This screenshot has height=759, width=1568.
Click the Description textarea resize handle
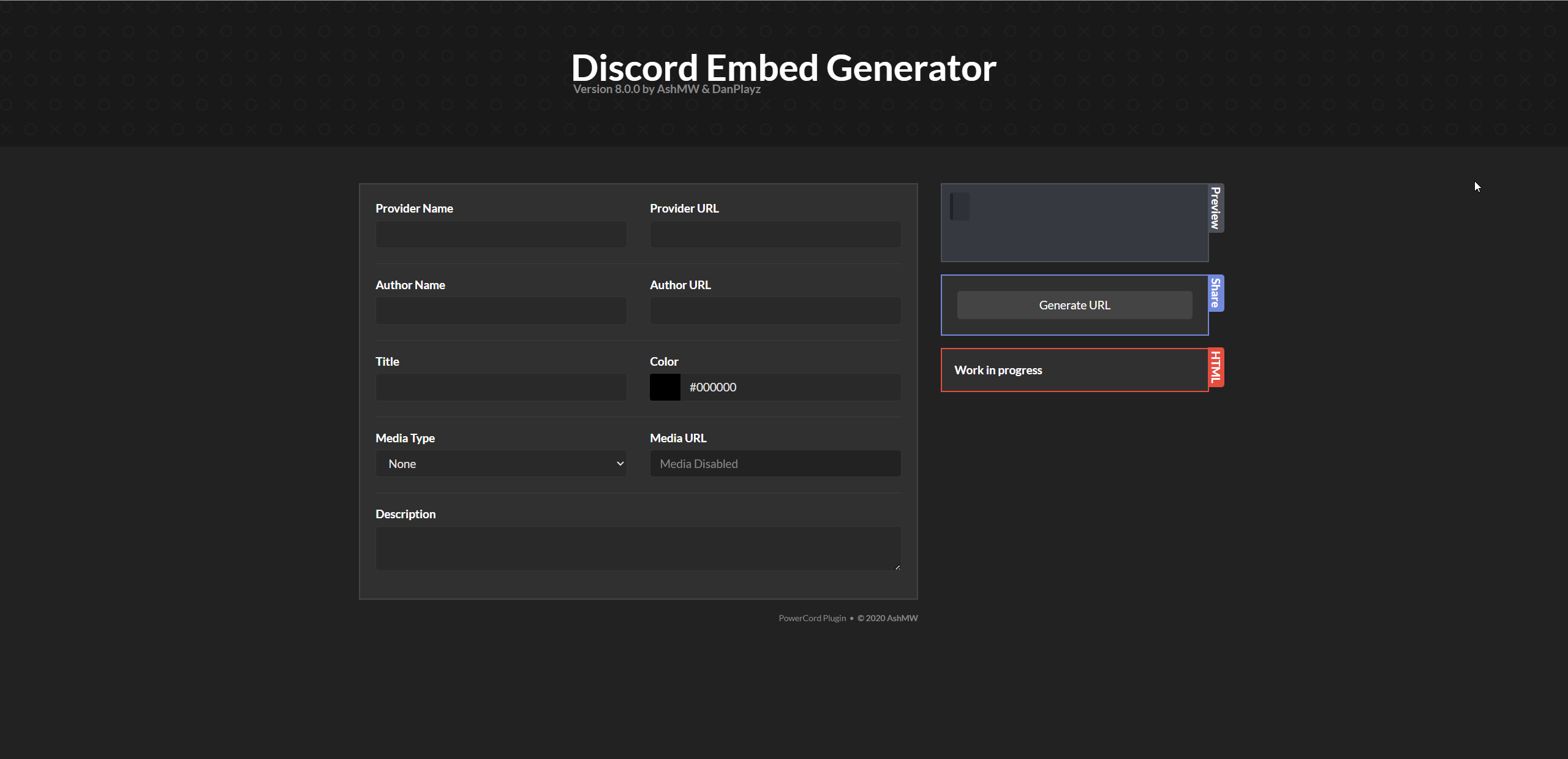[x=897, y=567]
